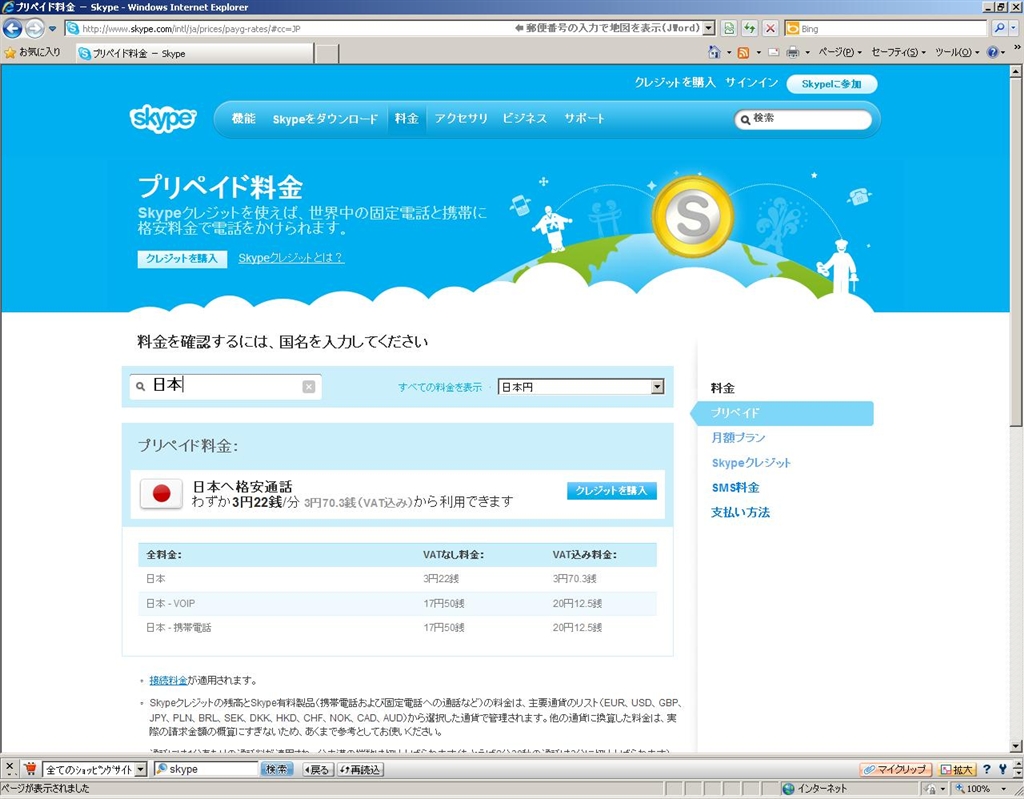Open the 日本円 currency dropdown

[x=657, y=387]
